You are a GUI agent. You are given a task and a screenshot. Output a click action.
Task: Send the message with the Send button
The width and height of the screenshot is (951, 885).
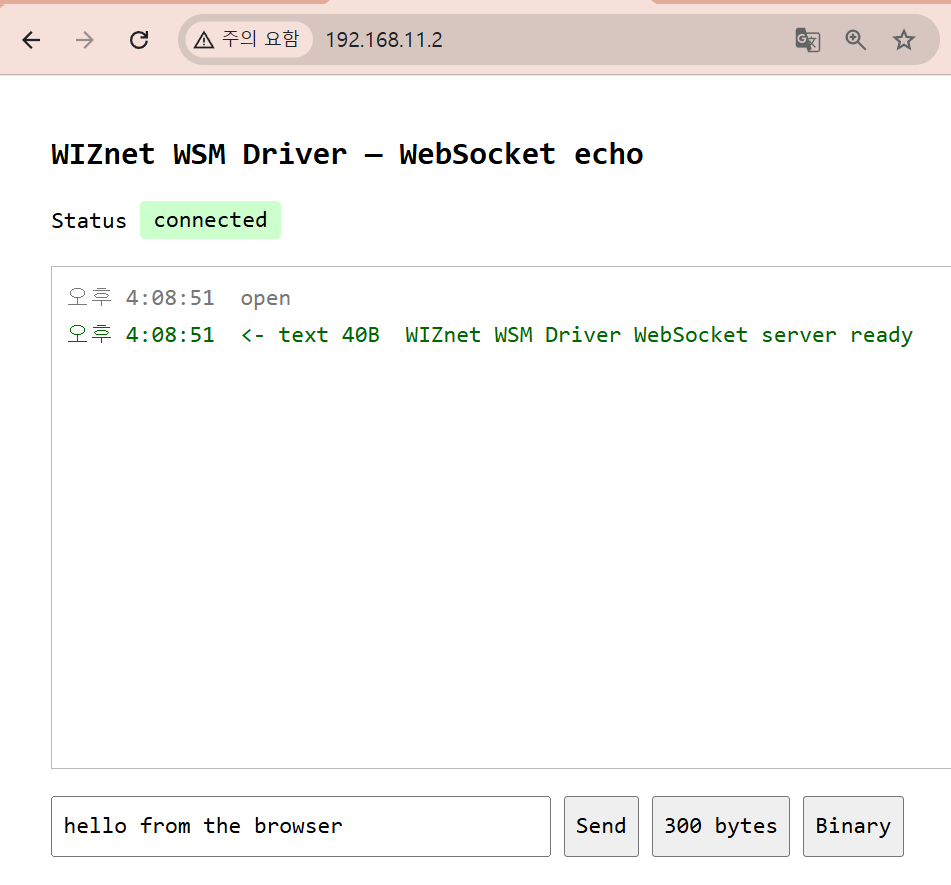[601, 826]
